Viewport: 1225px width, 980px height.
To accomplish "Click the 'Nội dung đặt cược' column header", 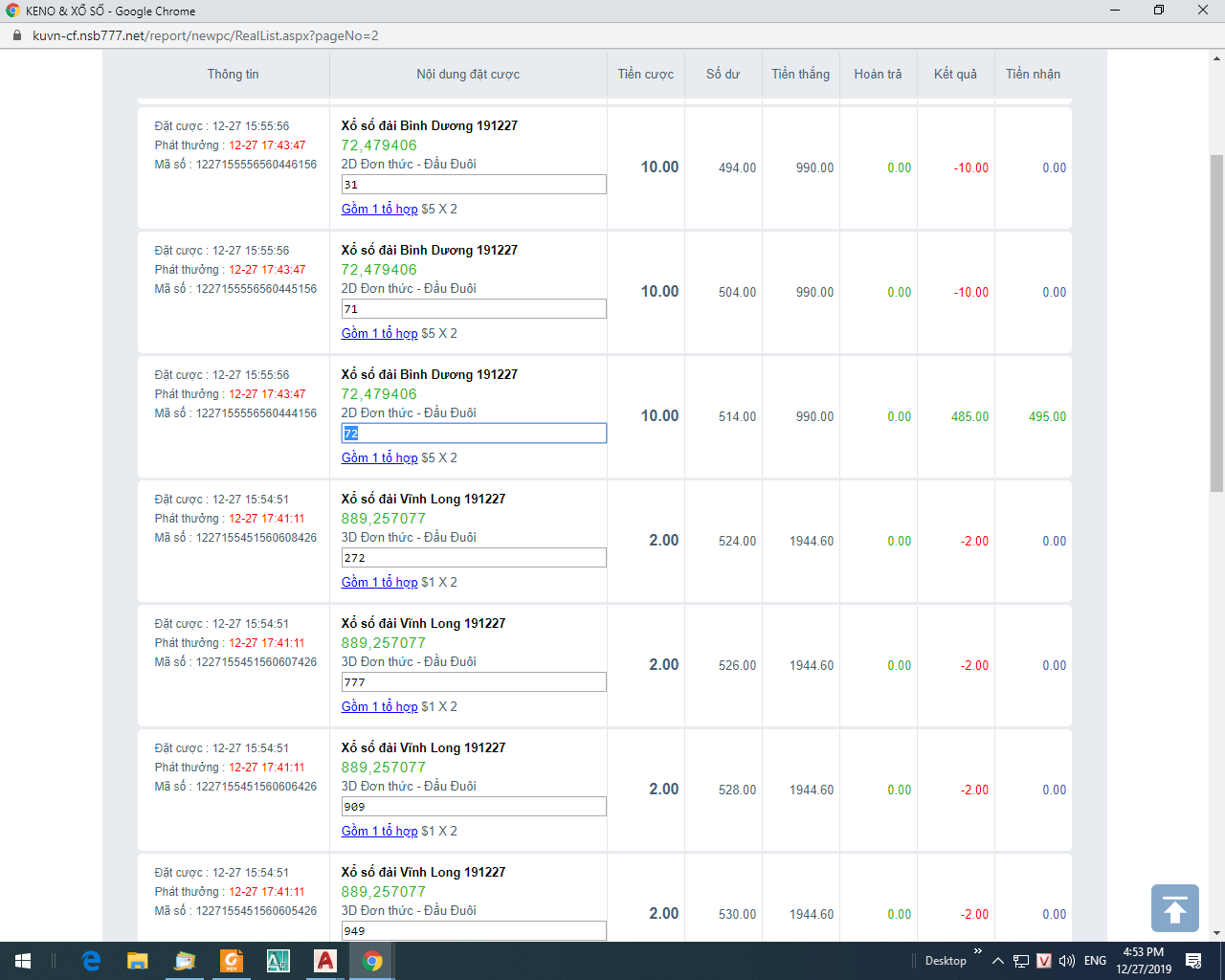I will coord(468,74).
